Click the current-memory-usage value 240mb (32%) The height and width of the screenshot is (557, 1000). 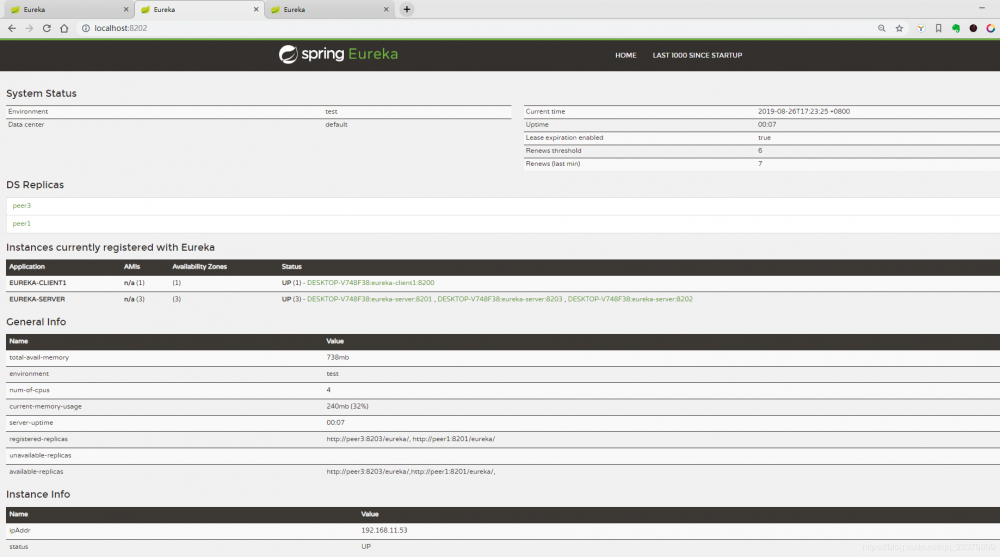(347, 406)
